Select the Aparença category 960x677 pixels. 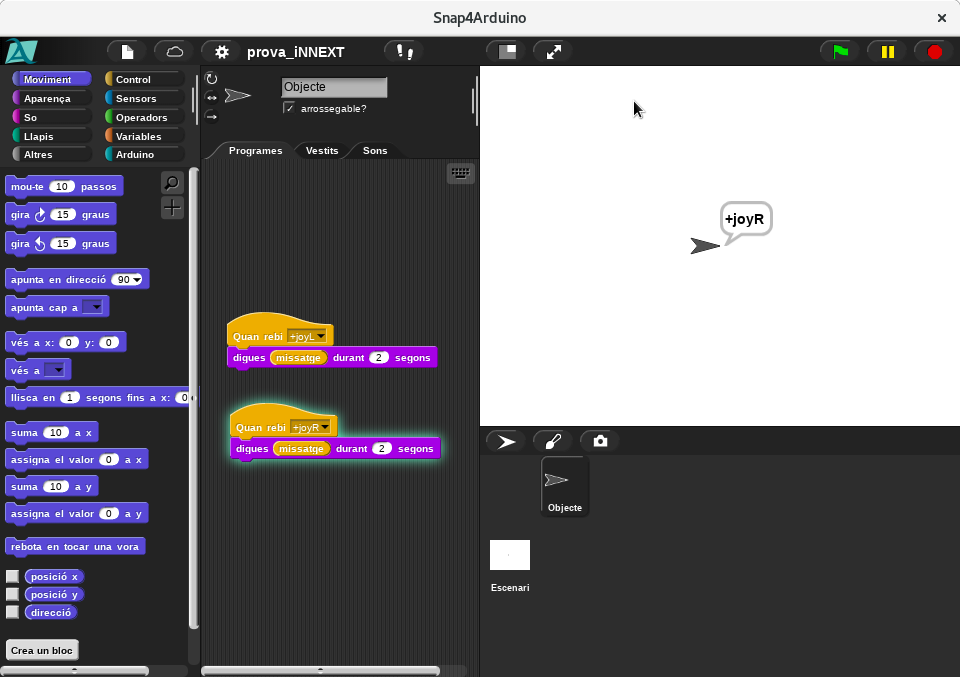pyautogui.click(x=52, y=99)
